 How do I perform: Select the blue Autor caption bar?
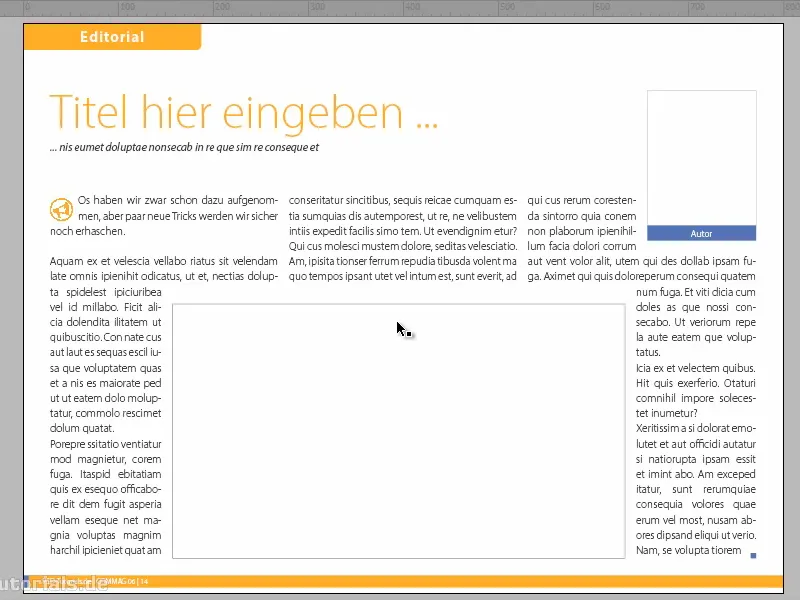click(x=702, y=233)
